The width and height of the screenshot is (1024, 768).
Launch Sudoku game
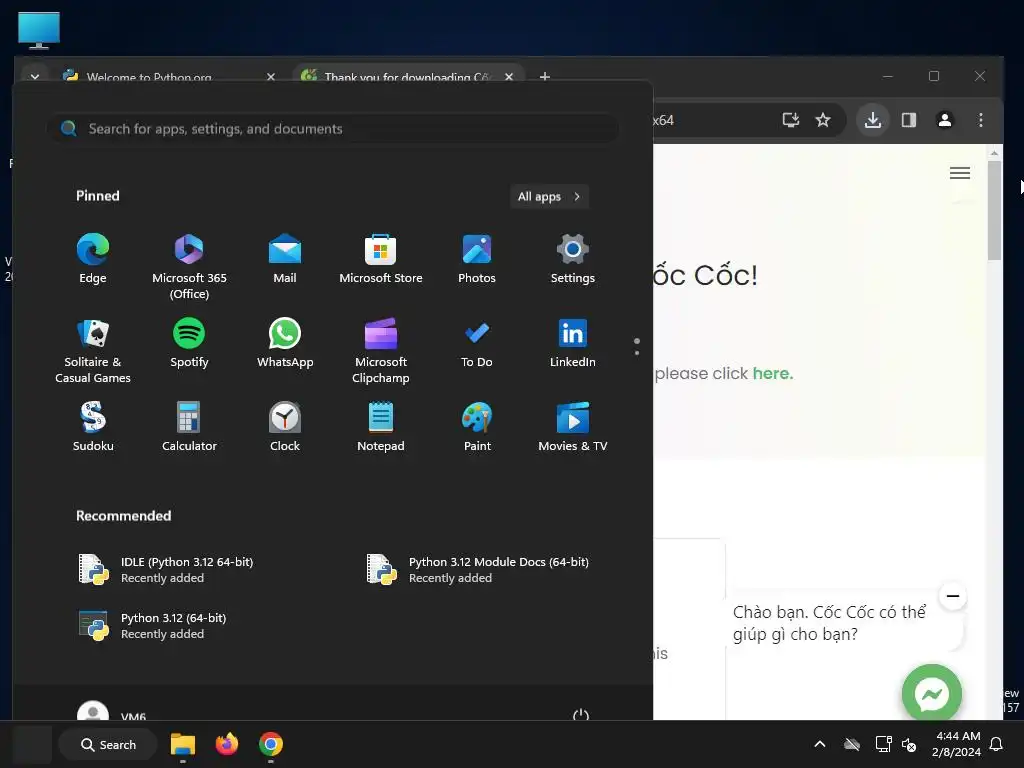(93, 427)
